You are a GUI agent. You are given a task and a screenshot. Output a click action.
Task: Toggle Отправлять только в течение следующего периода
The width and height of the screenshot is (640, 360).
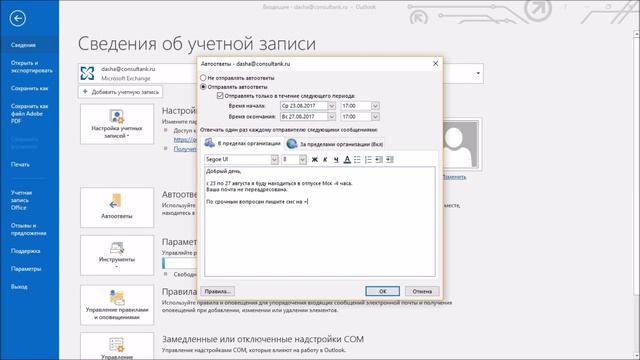click(220, 96)
